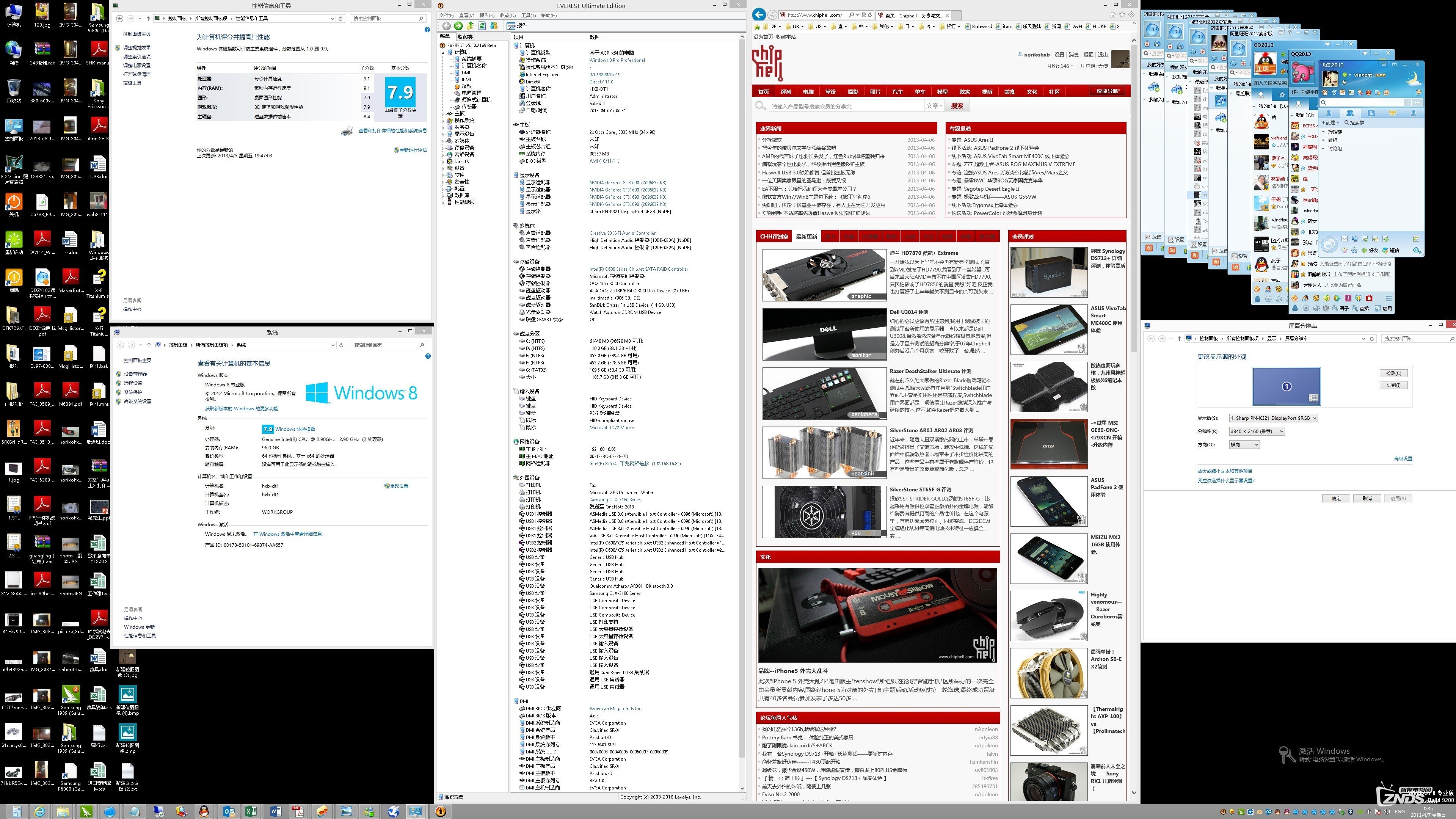
Task: Click the Chiphell logo on the web page
Action: (767, 63)
